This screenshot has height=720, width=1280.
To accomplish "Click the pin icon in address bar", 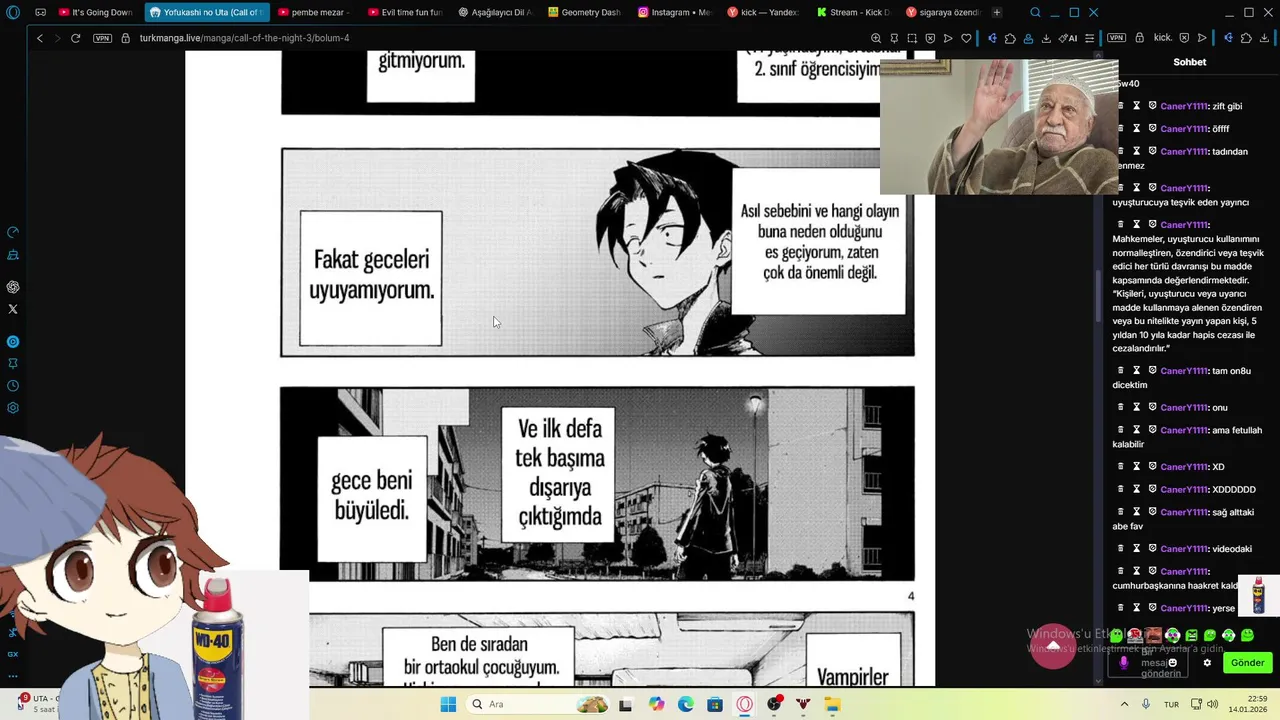I will pos(894,38).
